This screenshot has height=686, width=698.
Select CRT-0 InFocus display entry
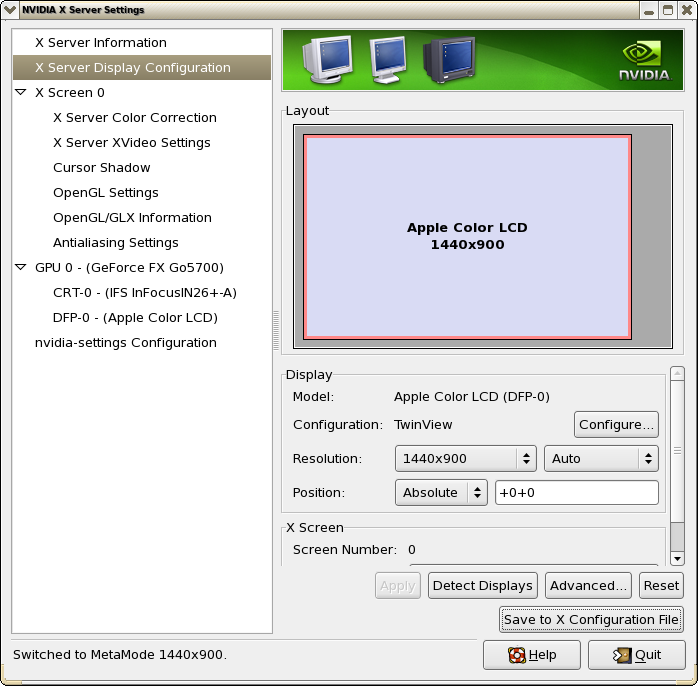click(144, 292)
